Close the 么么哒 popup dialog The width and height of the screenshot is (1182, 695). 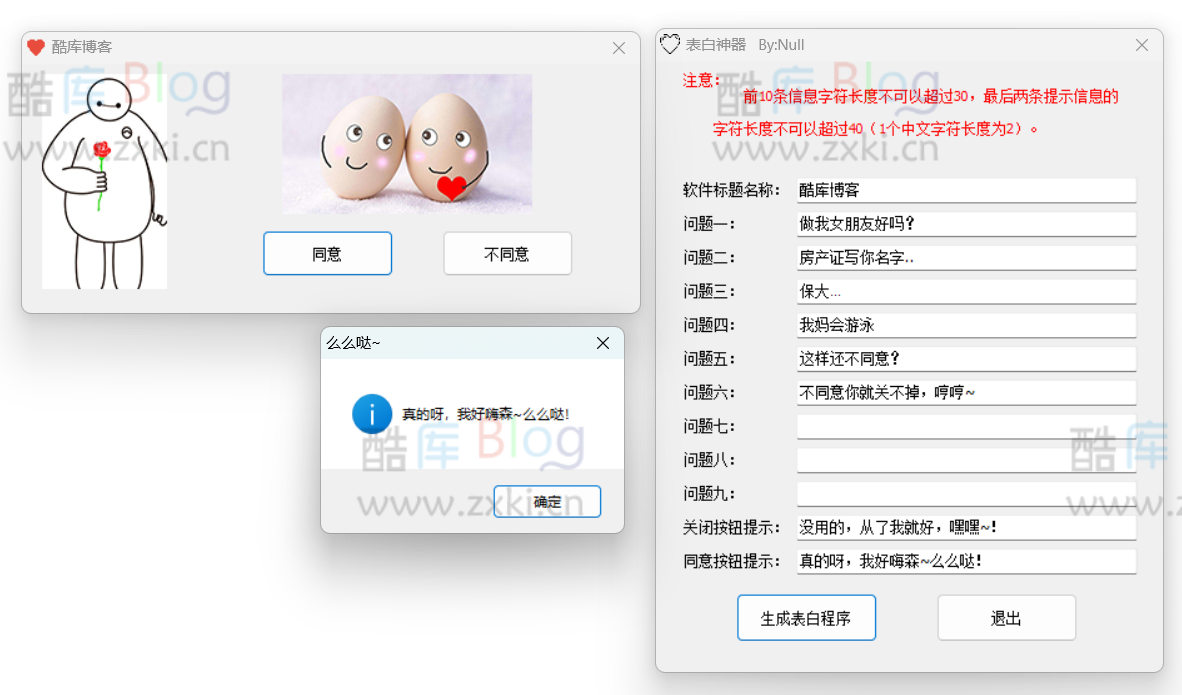click(x=602, y=342)
